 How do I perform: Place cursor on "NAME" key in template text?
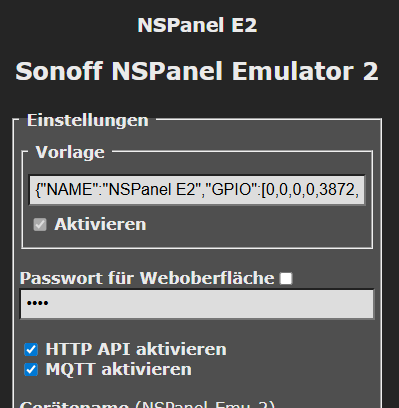click(68, 190)
